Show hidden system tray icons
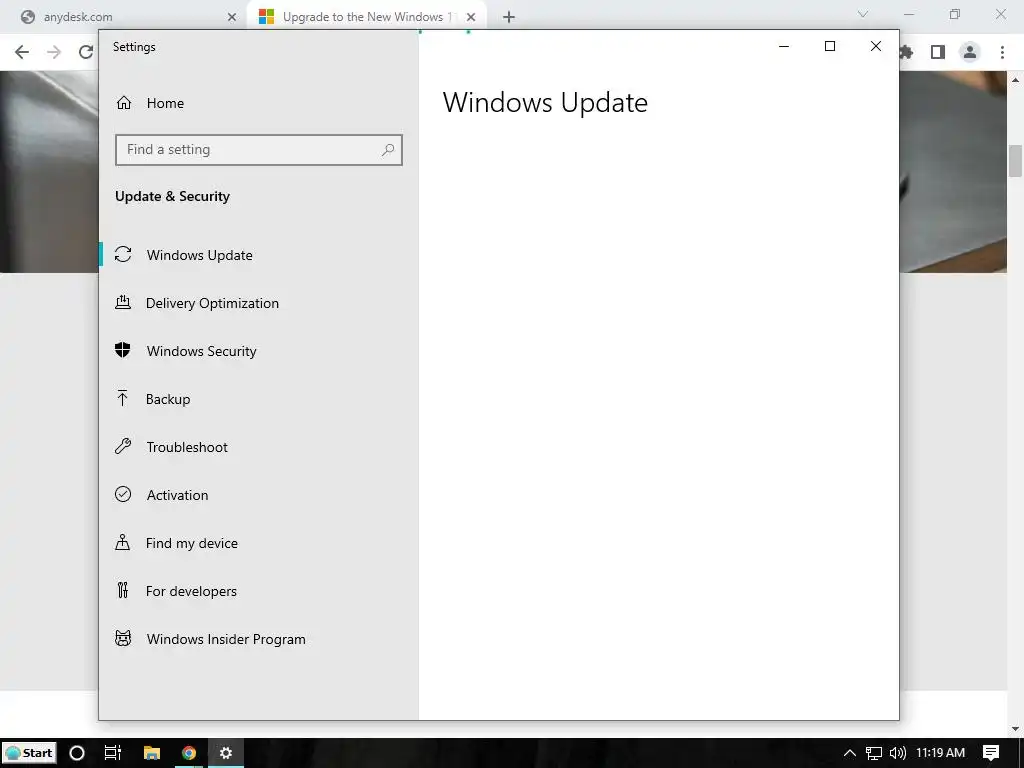This screenshot has width=1024, height=768. pos(850,753)
